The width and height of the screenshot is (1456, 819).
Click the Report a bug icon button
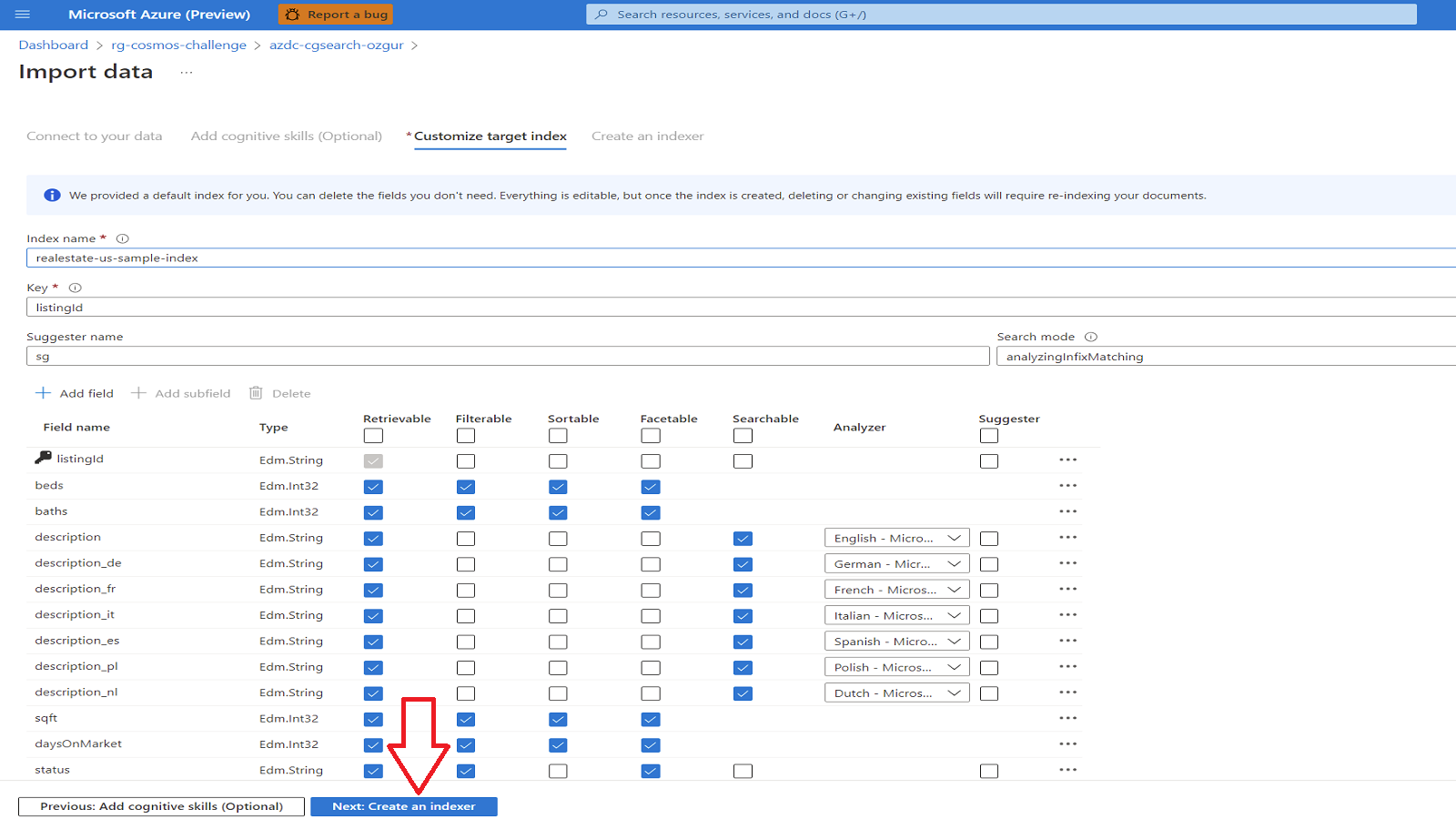(293, 14)
